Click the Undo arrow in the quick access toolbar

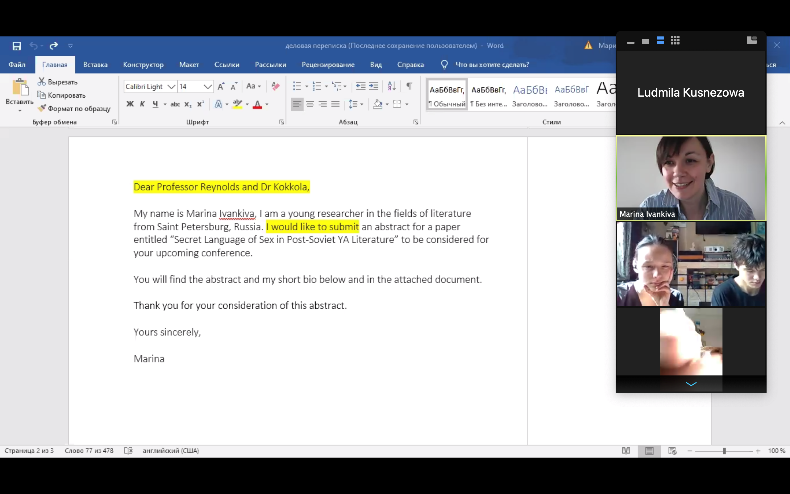tap(34, 45)
